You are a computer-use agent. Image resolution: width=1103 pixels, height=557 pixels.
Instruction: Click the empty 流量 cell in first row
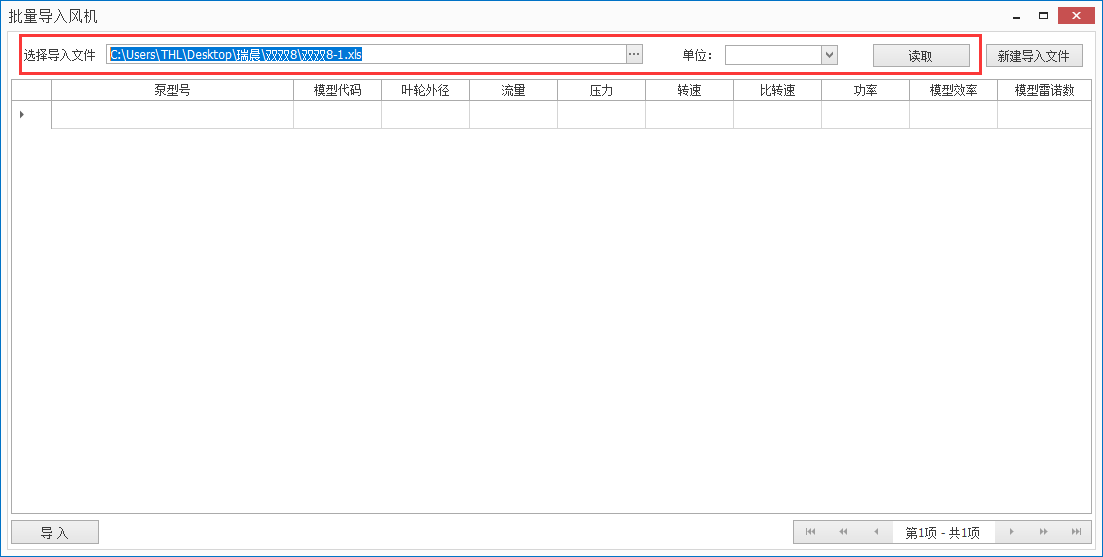pyautogui.click(x=514, y=115)
